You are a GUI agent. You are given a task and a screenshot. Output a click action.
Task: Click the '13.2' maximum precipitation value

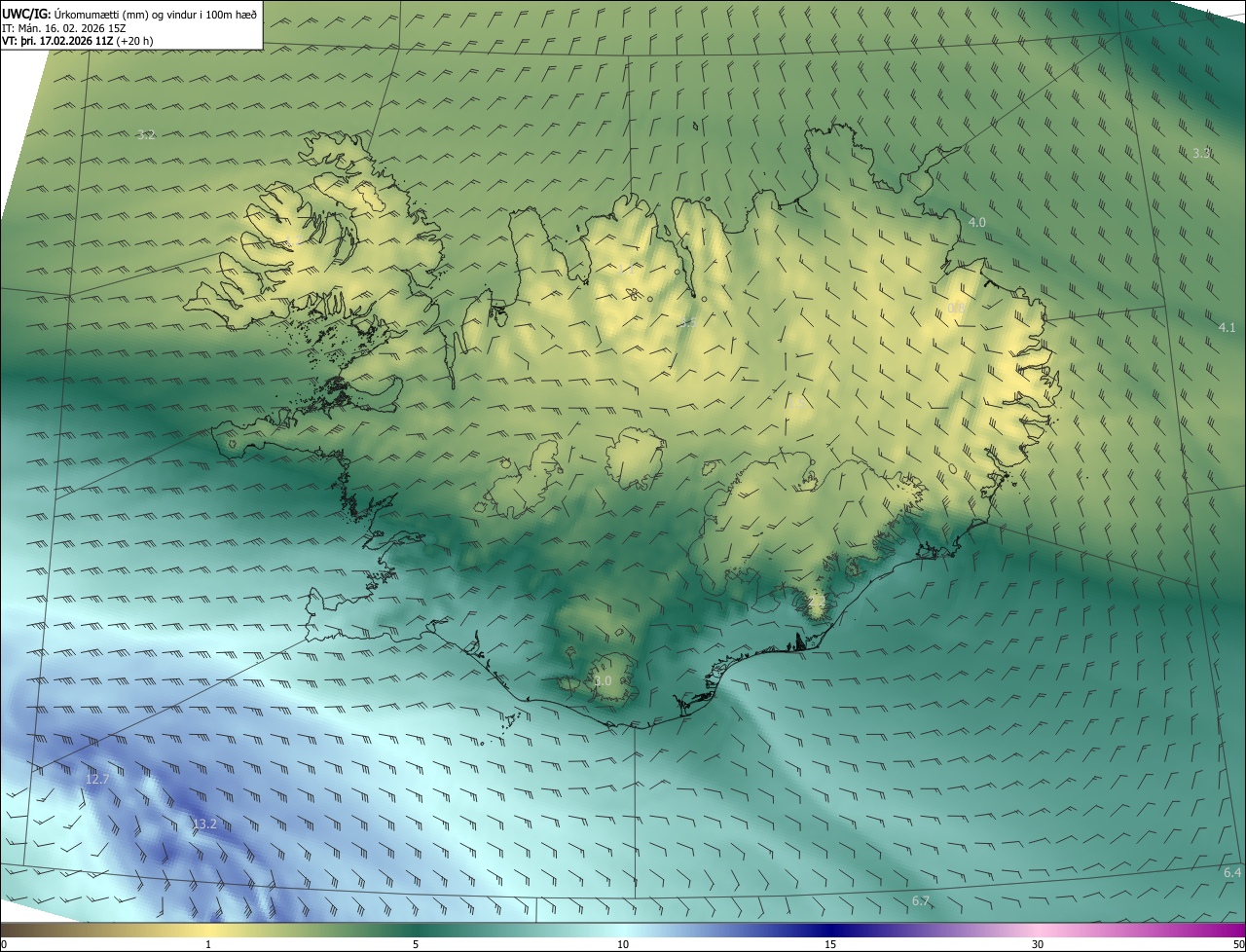click(204, 824)
